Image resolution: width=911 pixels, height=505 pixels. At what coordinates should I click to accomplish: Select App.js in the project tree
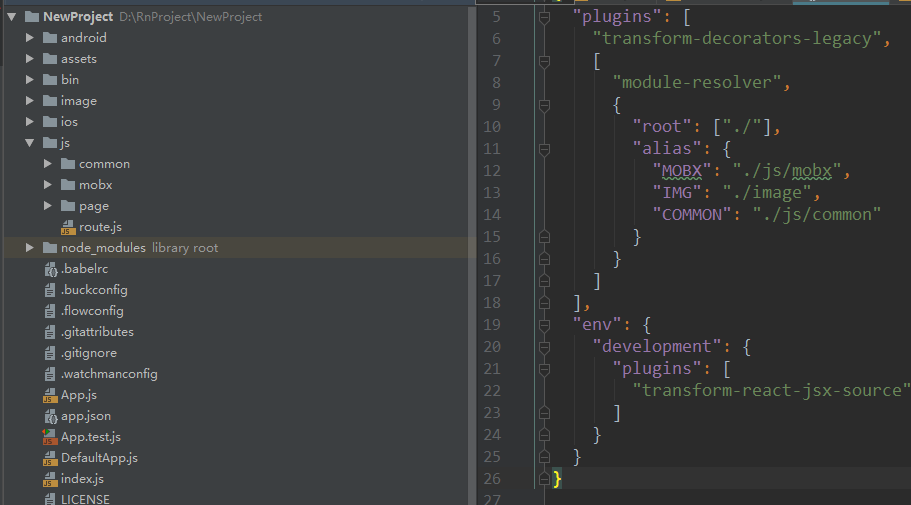79,395
